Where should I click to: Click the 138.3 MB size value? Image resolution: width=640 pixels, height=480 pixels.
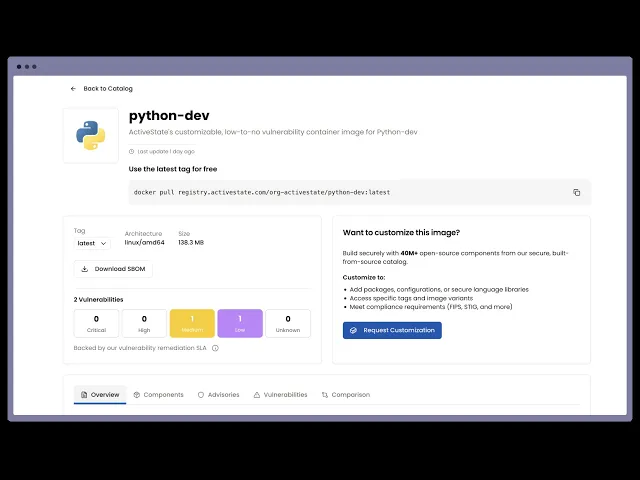191,242
